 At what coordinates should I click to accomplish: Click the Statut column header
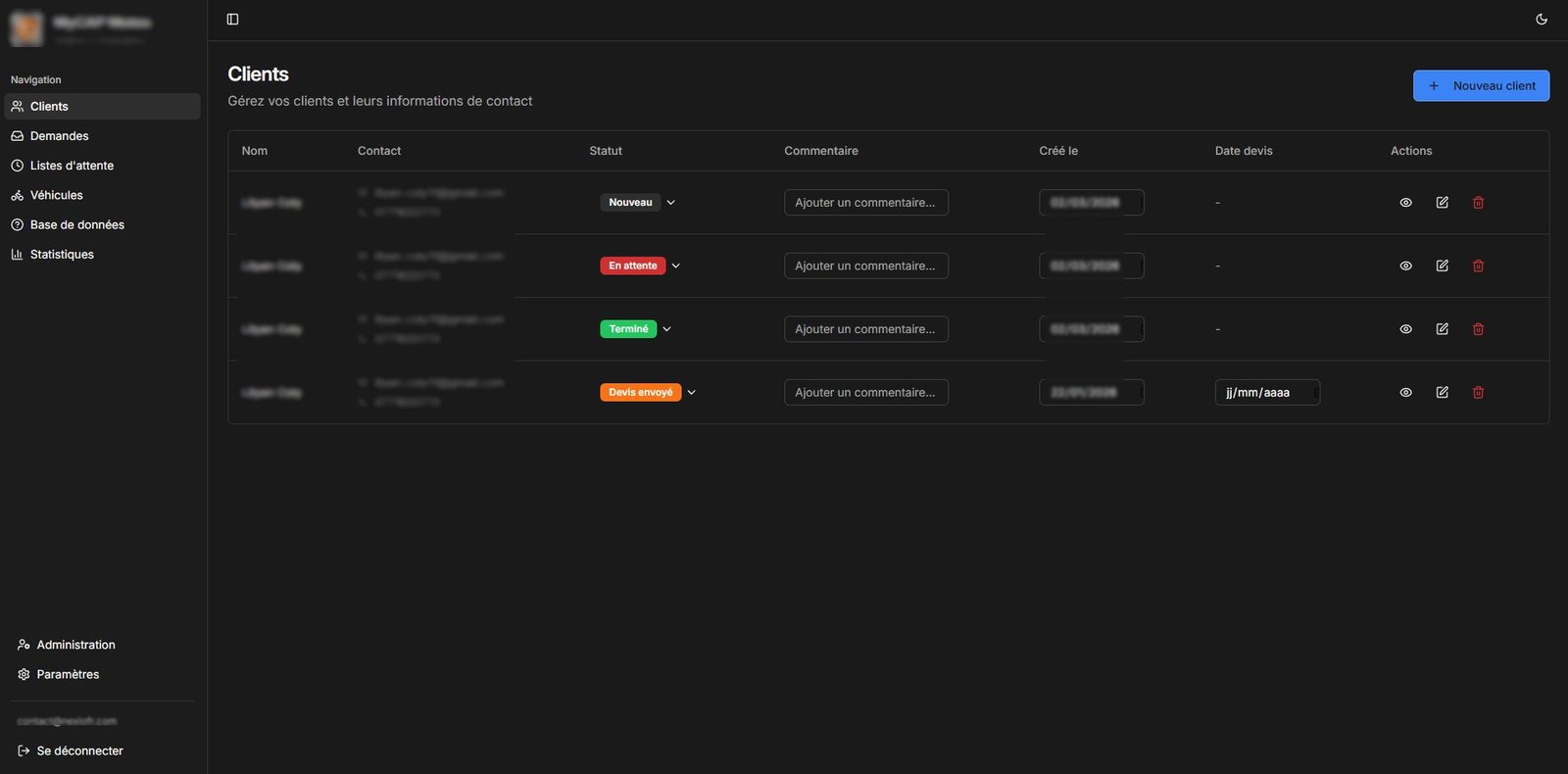click(x=606, y=151)
